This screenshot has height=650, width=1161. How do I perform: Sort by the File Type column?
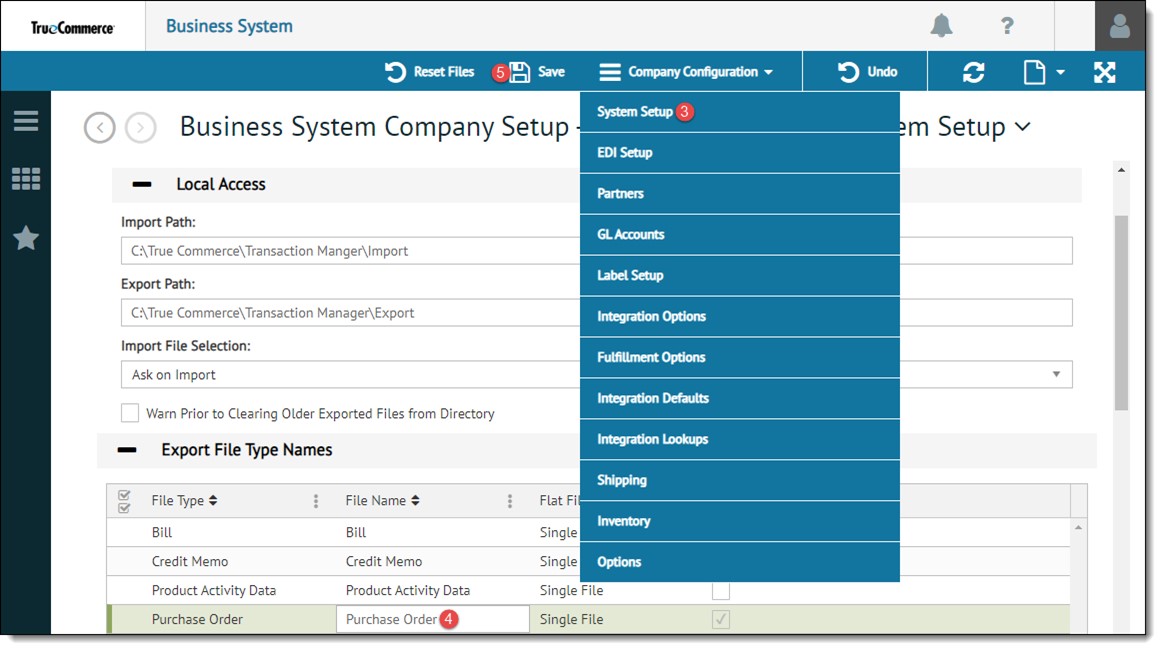coord(184,500)
